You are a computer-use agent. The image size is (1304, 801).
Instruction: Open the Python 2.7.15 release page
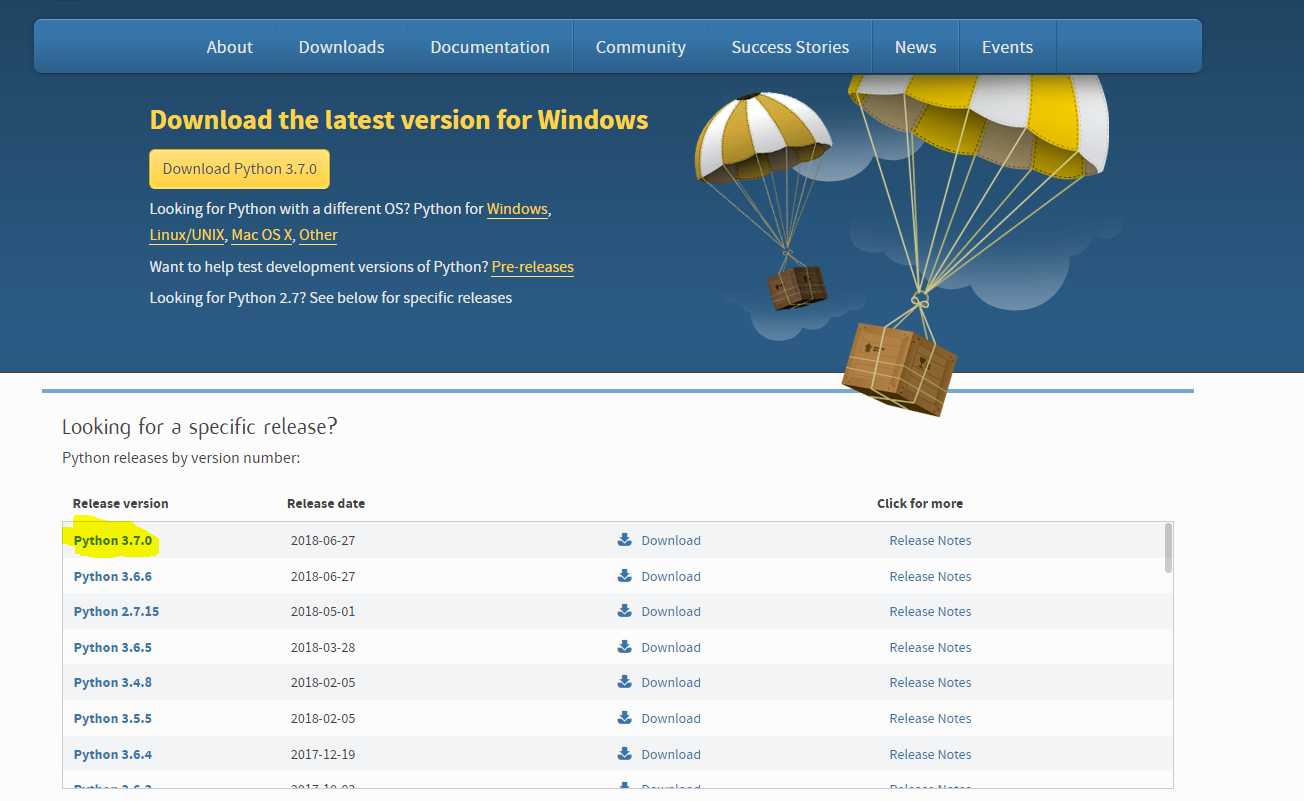tap(116, 611)
